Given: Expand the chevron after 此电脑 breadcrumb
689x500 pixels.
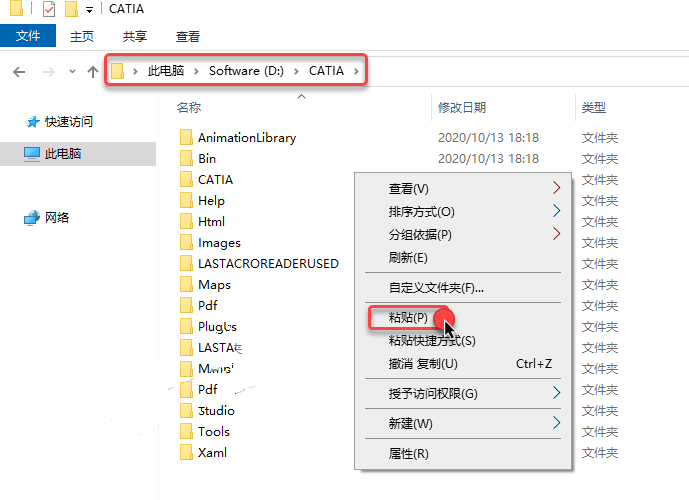Looking at the screenshot, I should coord(196,71).
